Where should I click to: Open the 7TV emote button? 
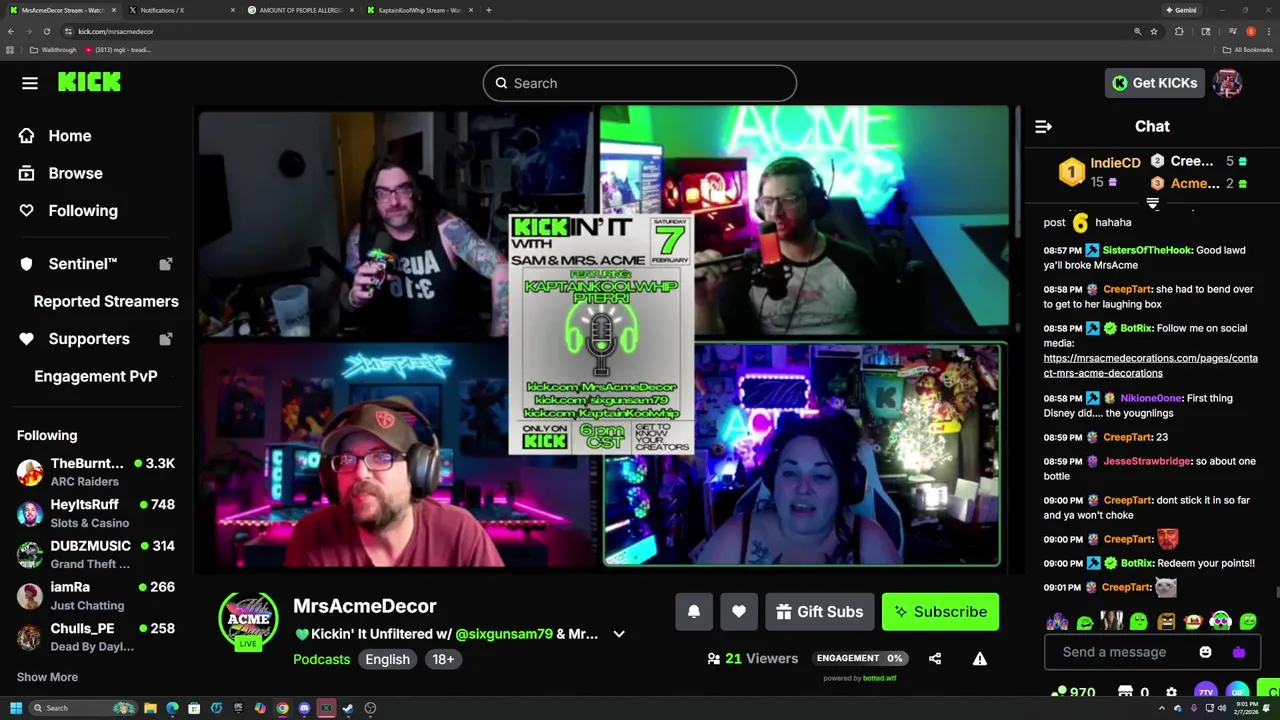coord(1205,691)
